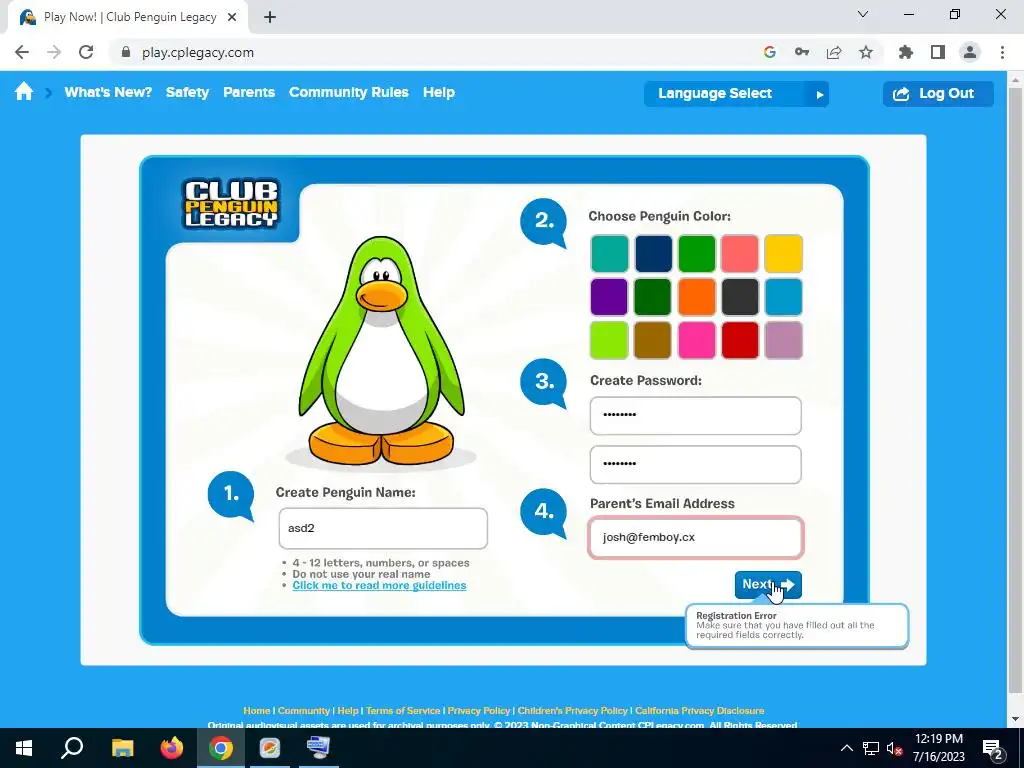The image size is (1024, 768).
Task: Open the Help menu item
Action: (x=439, y=92)
